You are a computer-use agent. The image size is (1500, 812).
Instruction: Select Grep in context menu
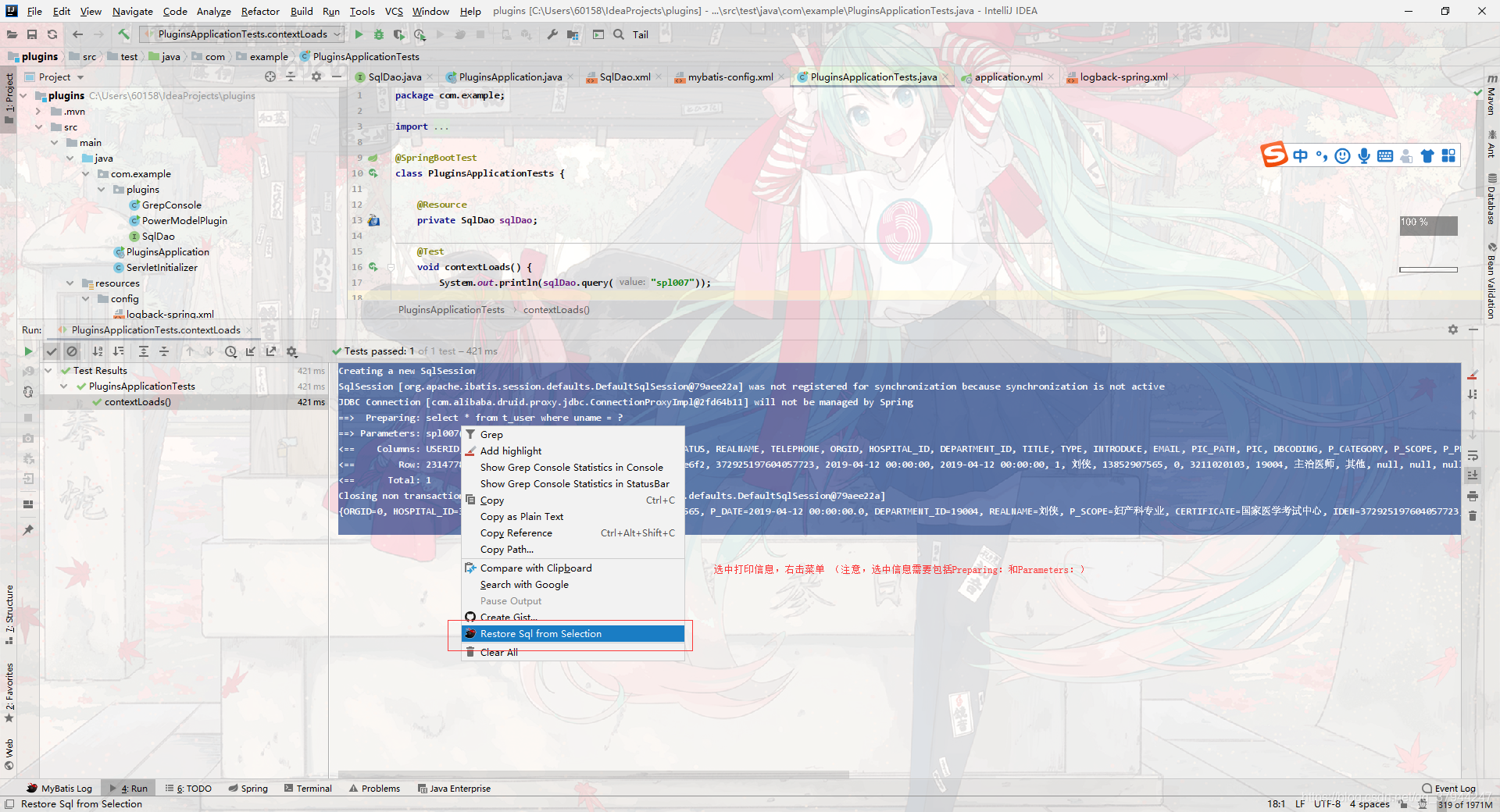[x=573, y=435]
